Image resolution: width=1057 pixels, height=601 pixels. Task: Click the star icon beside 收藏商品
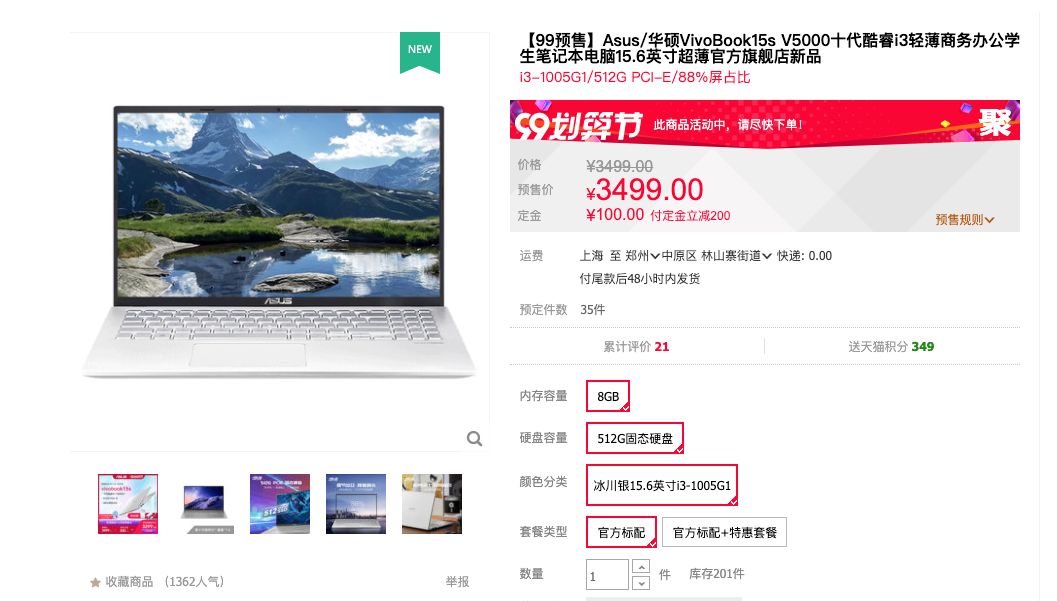(x=95, y=582)
